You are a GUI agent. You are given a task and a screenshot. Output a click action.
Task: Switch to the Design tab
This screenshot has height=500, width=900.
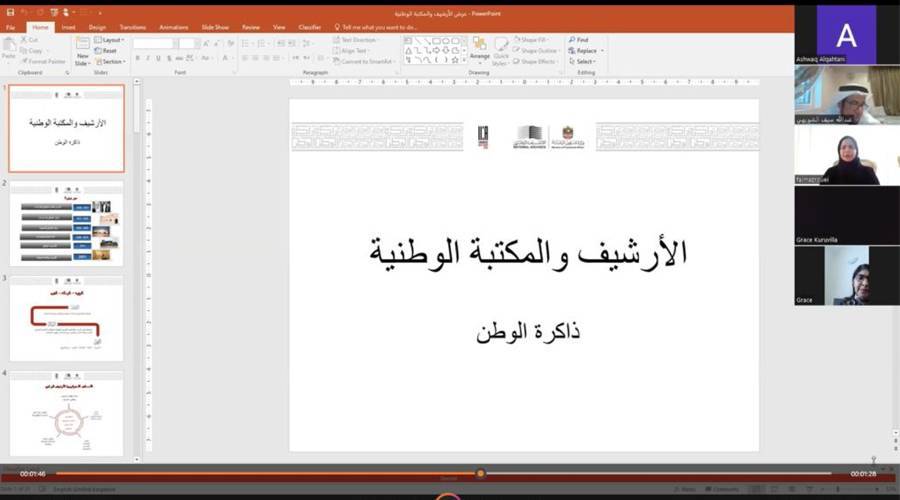click(x=97, y=27)
